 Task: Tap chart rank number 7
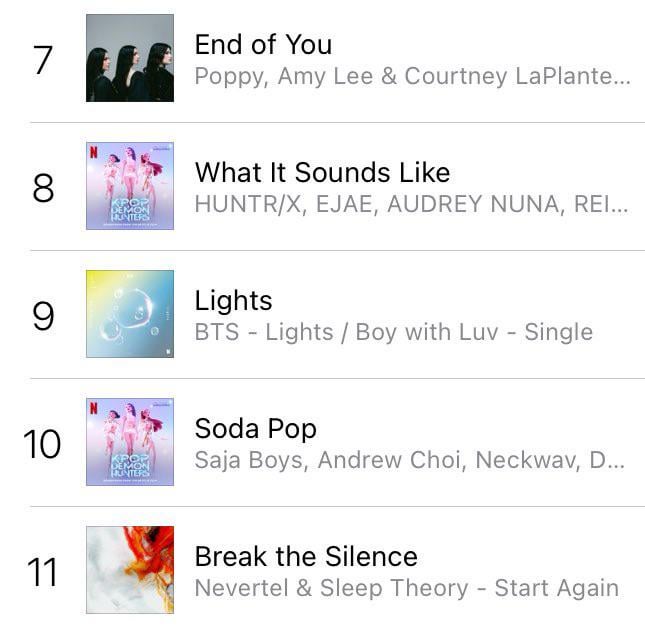[x=42, y=60]
